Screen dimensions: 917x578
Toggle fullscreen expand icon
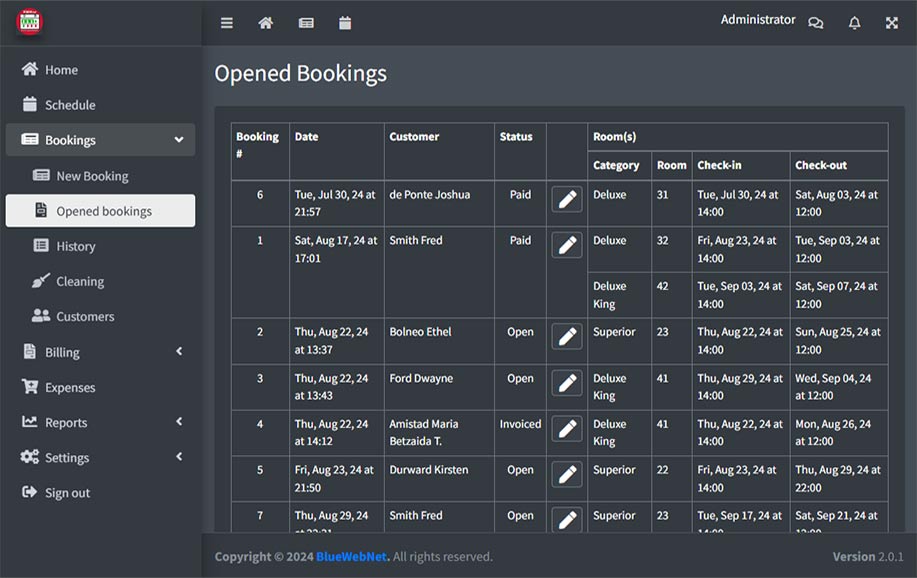pyautogui.click(x=892, y=23)
